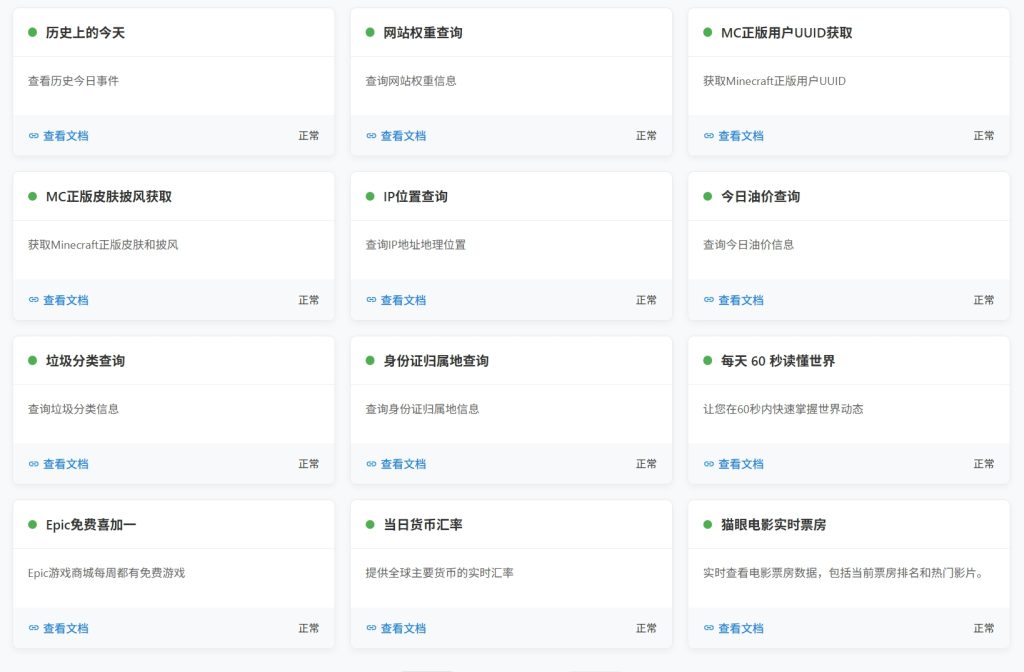The height and width of the screenshot is (672, 1024).
Task: Click the green status dot beside 网站权重查询
Action: (x=370, y=32)
